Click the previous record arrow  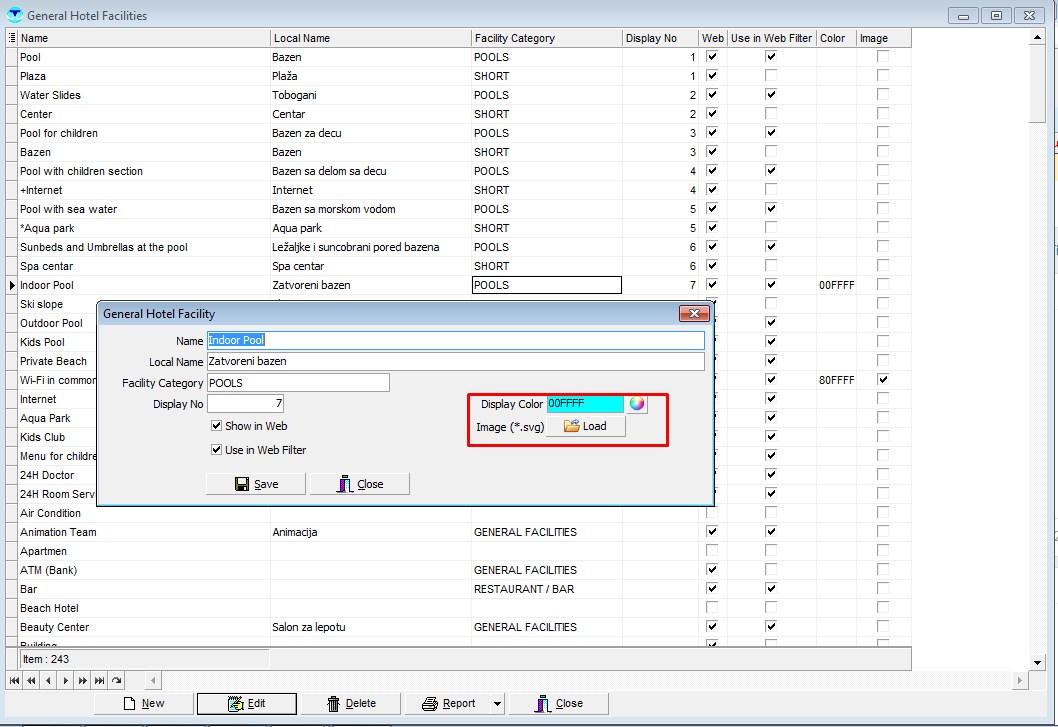[x=49, y=681]
